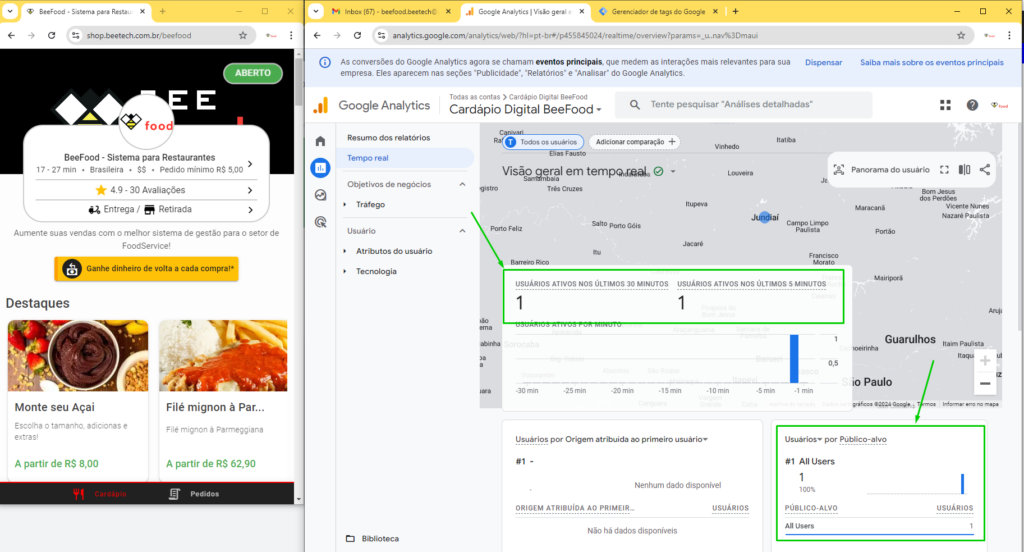The image size is (1024, 552).
Task: Toggle fullscreen icon beside Panorama do usuário
Action: coord(944,170)
